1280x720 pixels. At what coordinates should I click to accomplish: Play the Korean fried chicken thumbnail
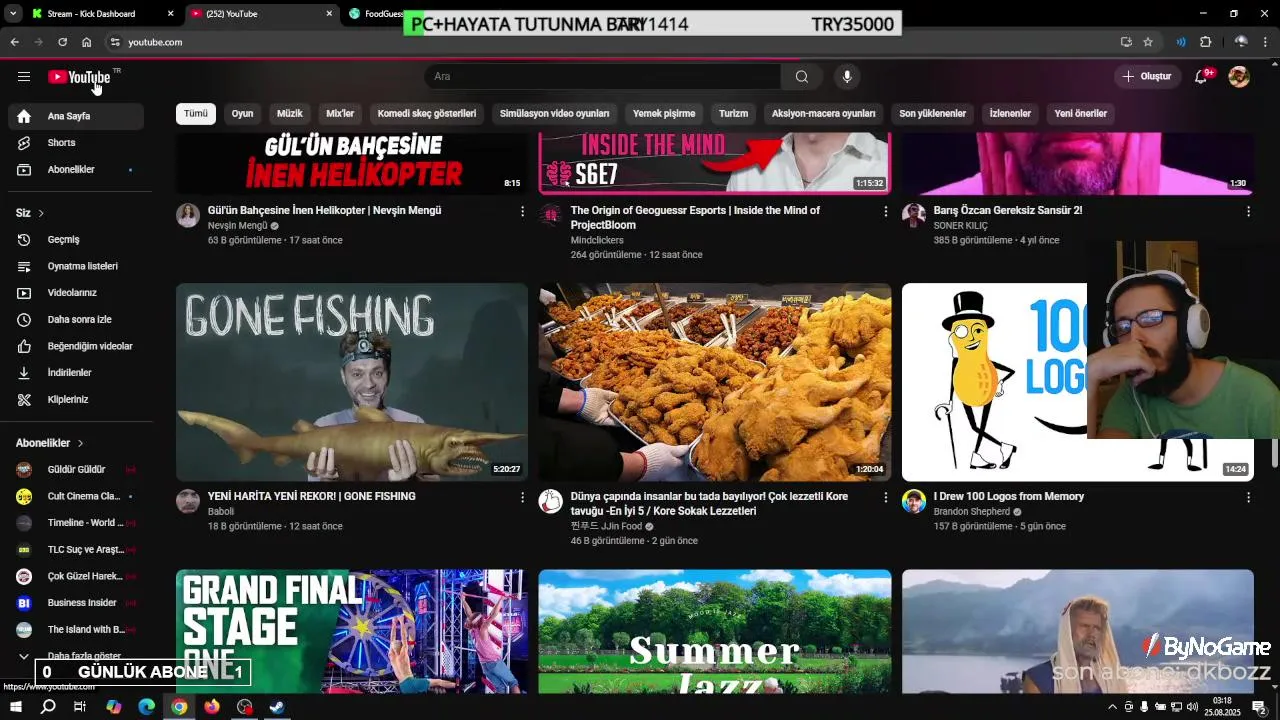pos(715,382)
